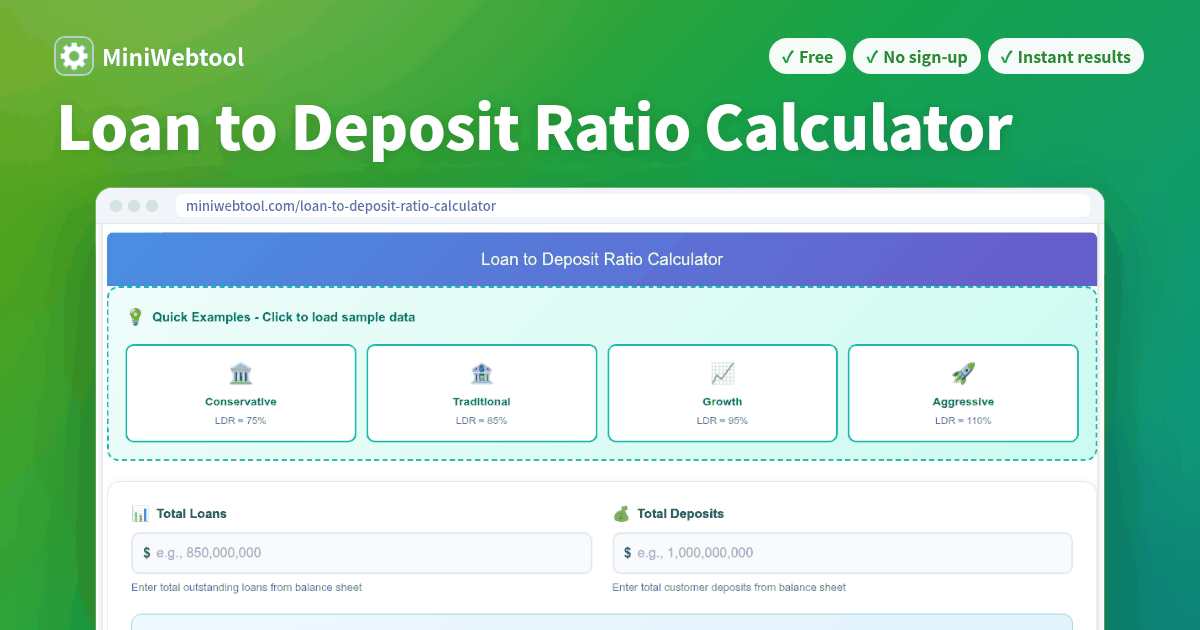Load the Aggressive example card
Viewport: 1200px width, 630px height.
pos(963,393)
